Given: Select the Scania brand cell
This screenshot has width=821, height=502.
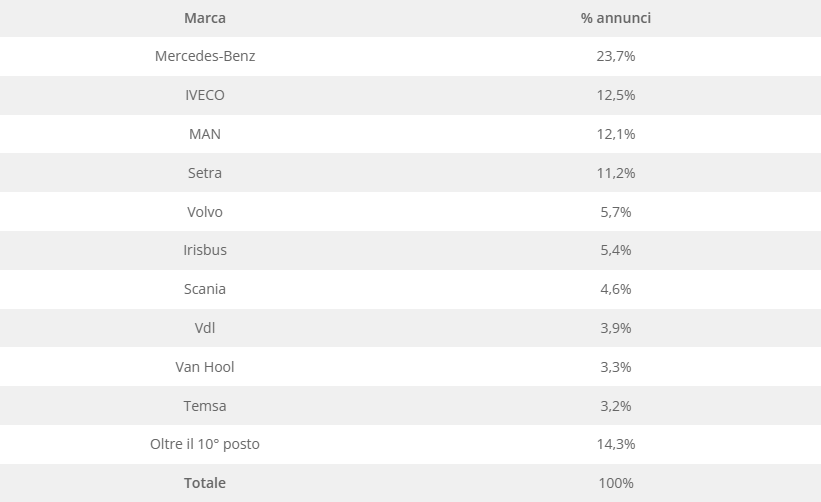Looking at the screenshot, I should pos(205,289).
